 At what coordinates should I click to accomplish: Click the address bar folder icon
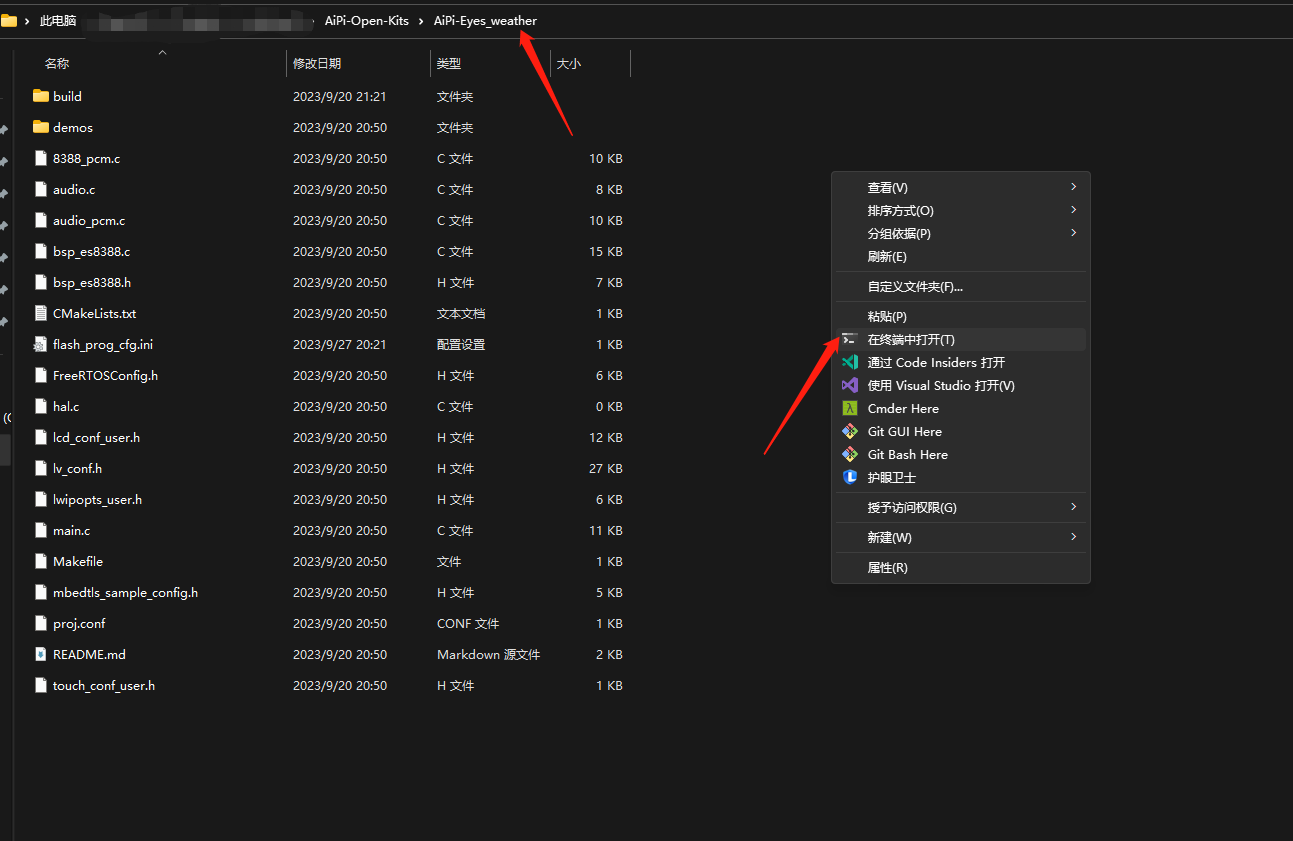coord(9,20)
